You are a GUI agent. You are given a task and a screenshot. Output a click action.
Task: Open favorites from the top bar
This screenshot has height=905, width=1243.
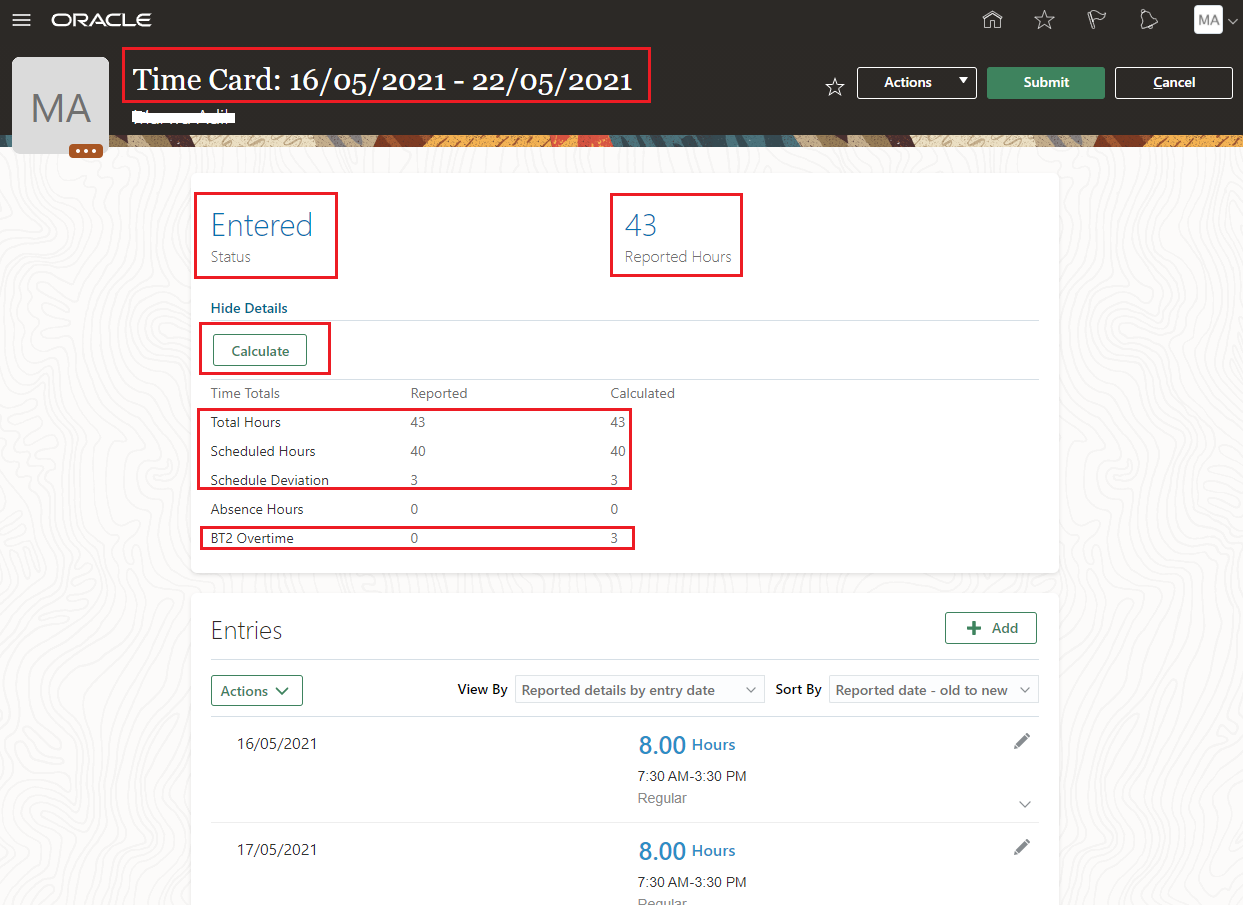(1044, 19)
